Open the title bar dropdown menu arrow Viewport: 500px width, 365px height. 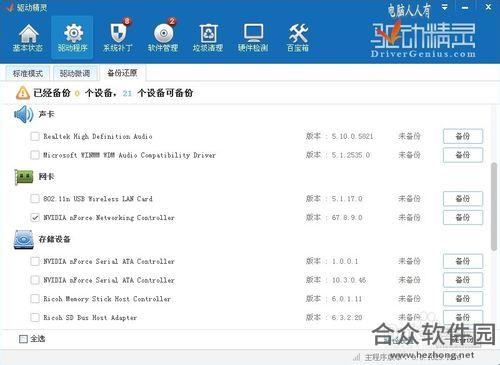click(x=445, y=7)
